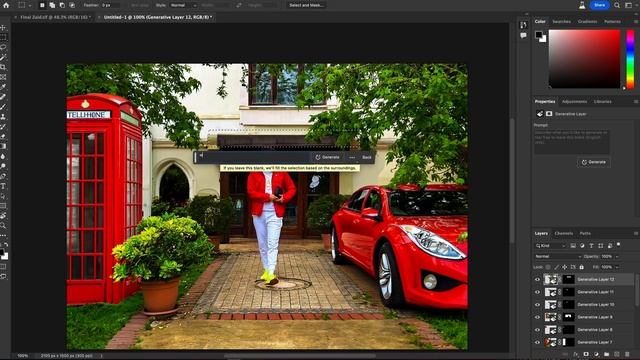Select the Zoom tool
This screenshot has width=640, height=360.
(3, 225)
